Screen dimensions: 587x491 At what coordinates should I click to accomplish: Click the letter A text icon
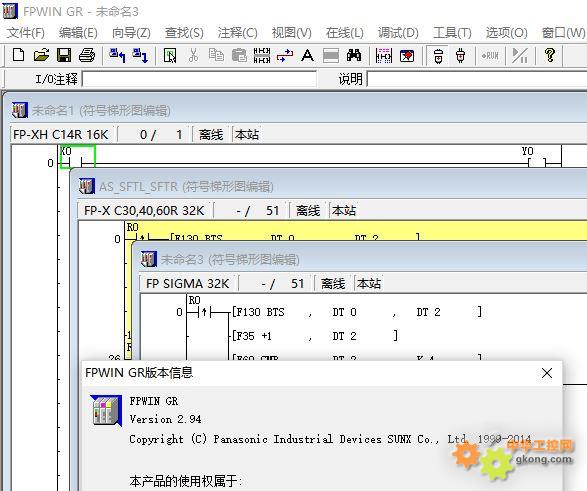tap(307, 55)
